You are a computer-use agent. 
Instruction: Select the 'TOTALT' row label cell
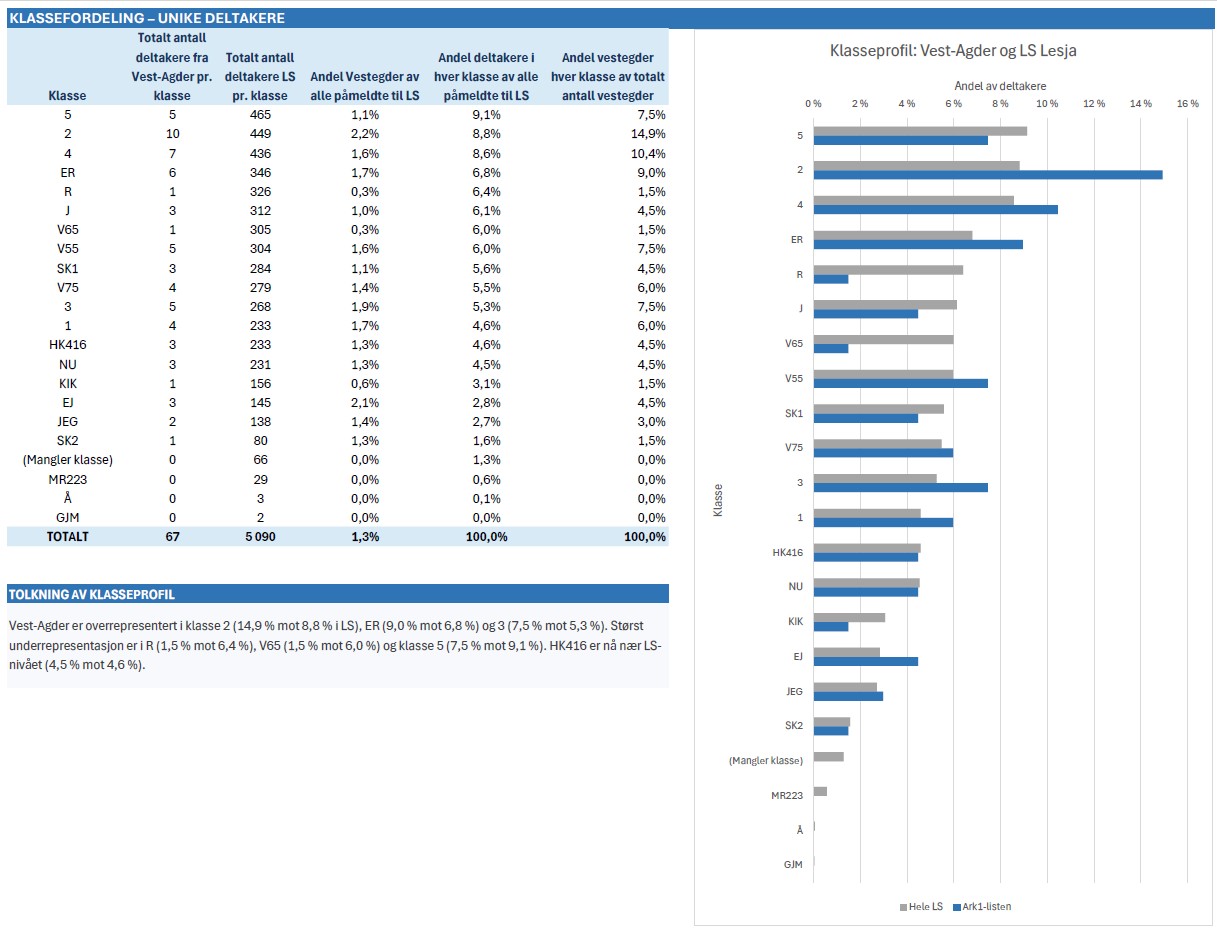tap(67, 537)
